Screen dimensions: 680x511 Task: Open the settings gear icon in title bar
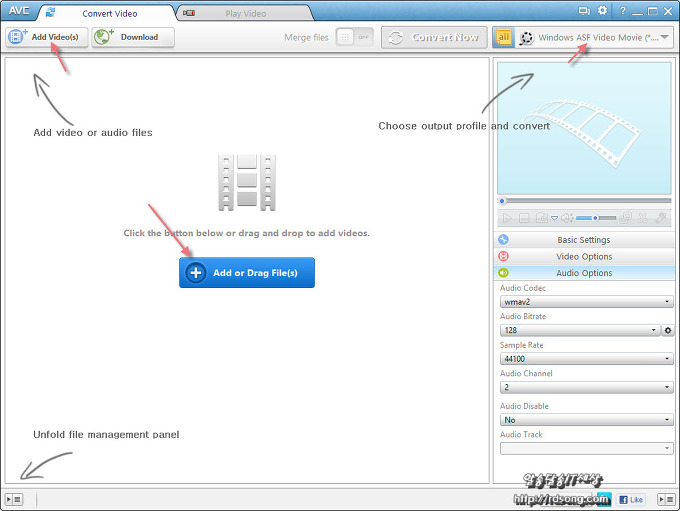(x=602, y=11)
